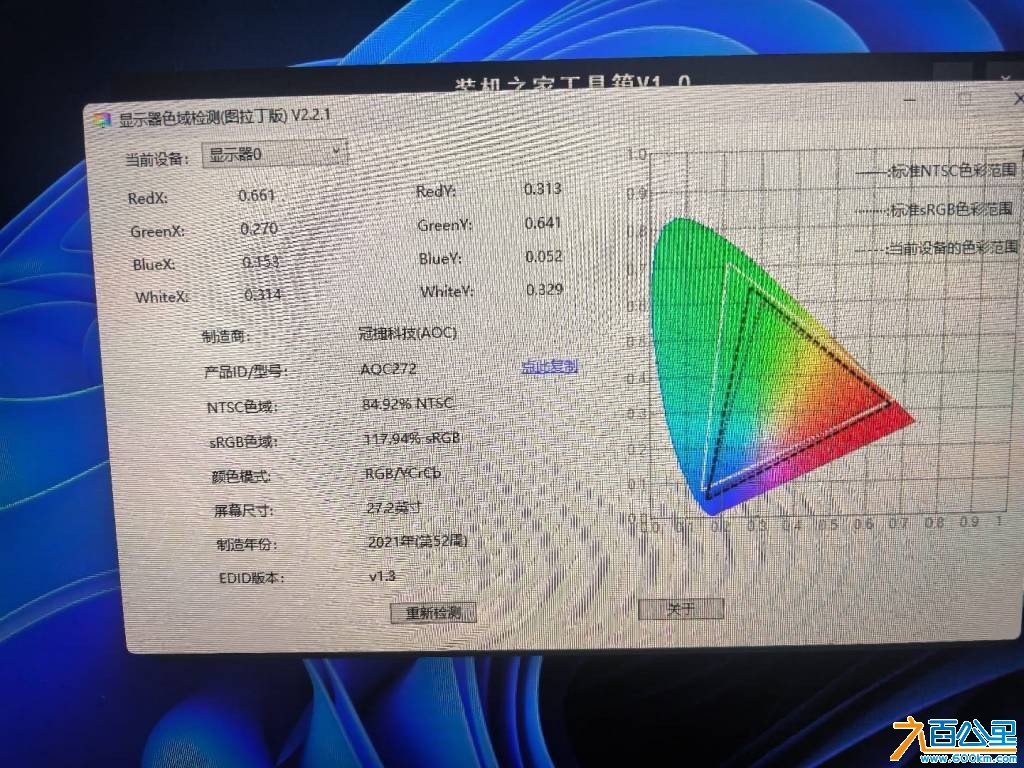Select the BlueY value 0.052

pos(544,257)
